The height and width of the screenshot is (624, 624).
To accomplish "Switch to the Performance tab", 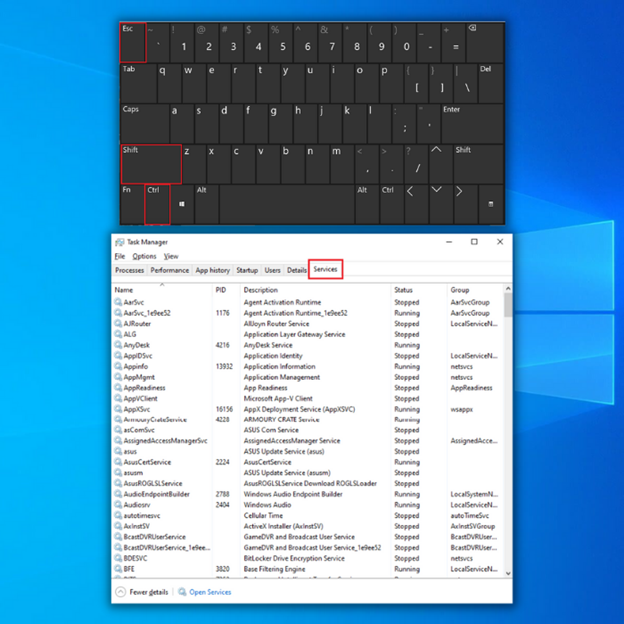I will click(x=170, y=270).
